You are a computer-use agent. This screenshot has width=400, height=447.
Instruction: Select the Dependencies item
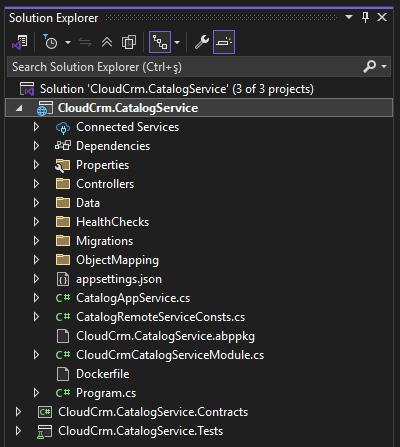(x=113, y=146)
